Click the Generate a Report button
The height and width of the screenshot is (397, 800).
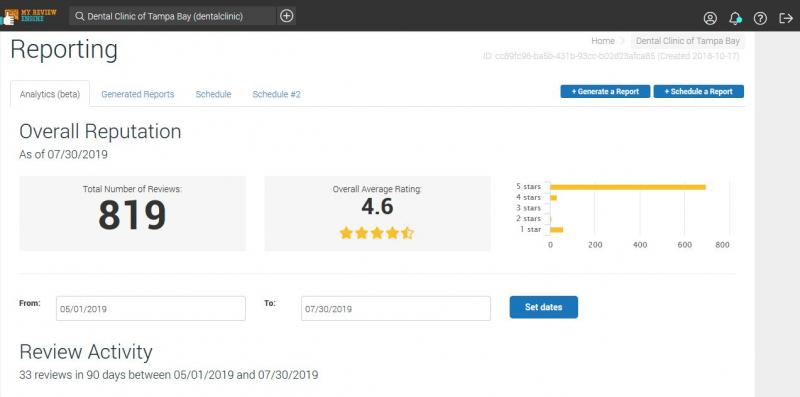(x=605, y=91)
